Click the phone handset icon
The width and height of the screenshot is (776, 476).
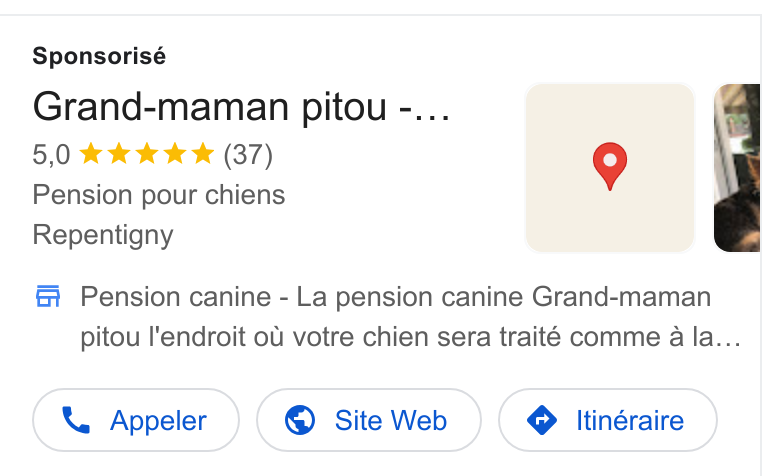(76, 420)
